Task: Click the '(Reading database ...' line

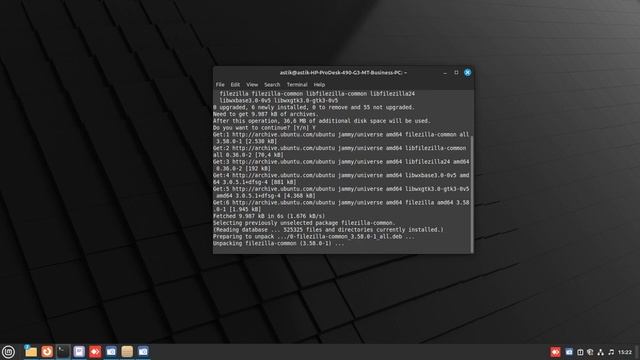Action: point(328,230)
